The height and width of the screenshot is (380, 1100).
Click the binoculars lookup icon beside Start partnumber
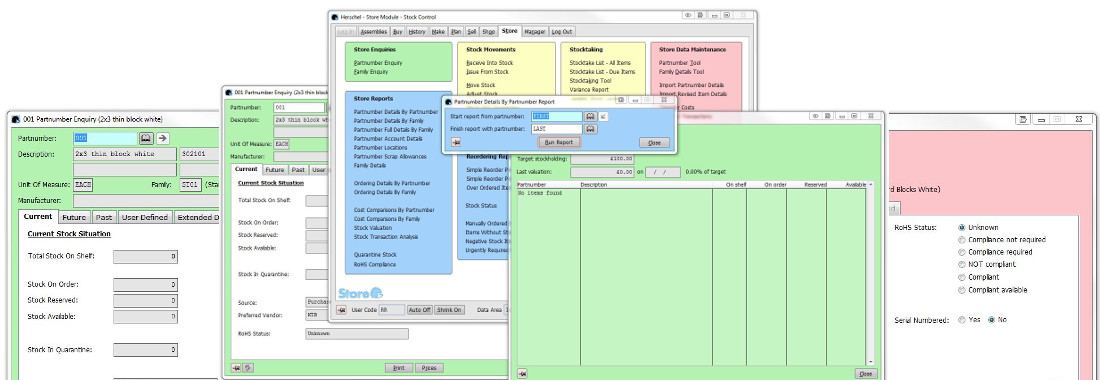pyautogui.click(x=591, y=116)
